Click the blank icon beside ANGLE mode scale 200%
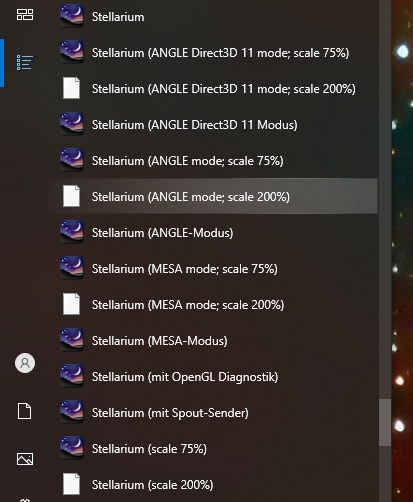 72,196
